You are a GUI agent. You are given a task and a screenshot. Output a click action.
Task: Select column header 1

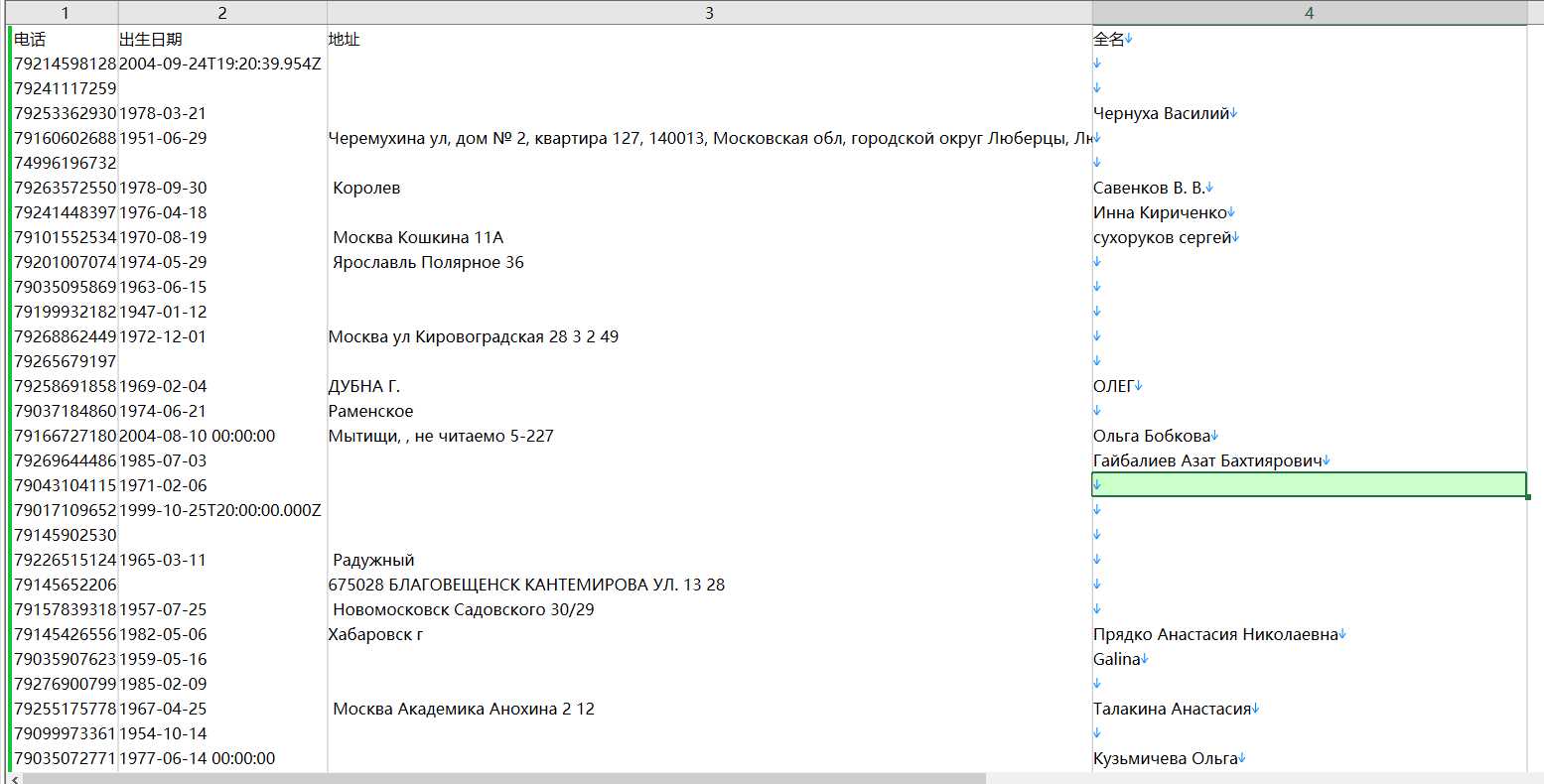[x=66, y=13]
